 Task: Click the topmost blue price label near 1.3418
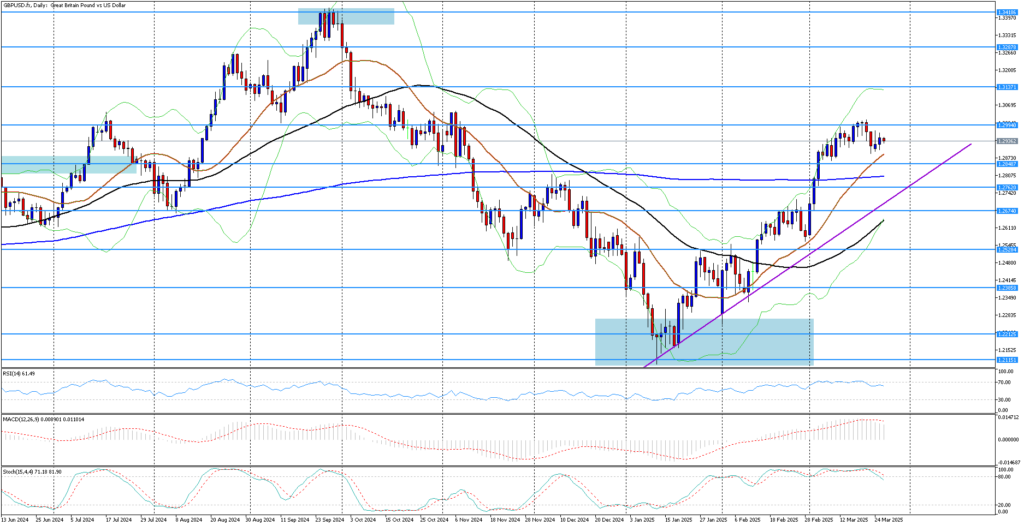1007,12
